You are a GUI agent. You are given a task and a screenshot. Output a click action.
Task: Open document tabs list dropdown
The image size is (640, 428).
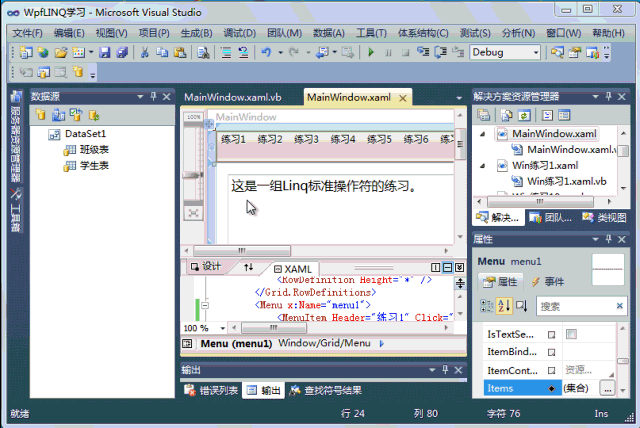pos(459,98)
